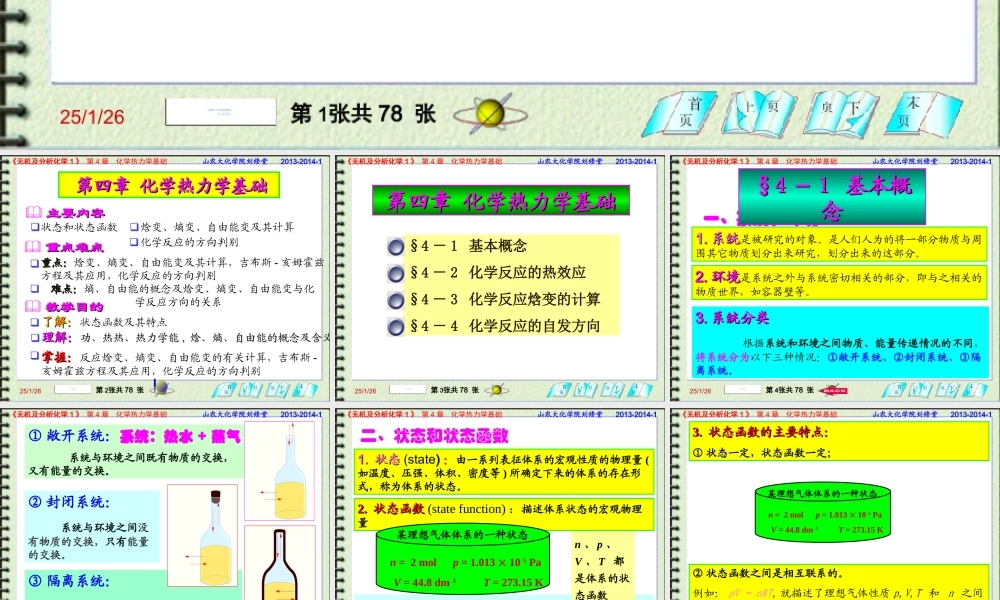
Task: Click the page number input beside the date 25/1/26
Action: [222, 110]
